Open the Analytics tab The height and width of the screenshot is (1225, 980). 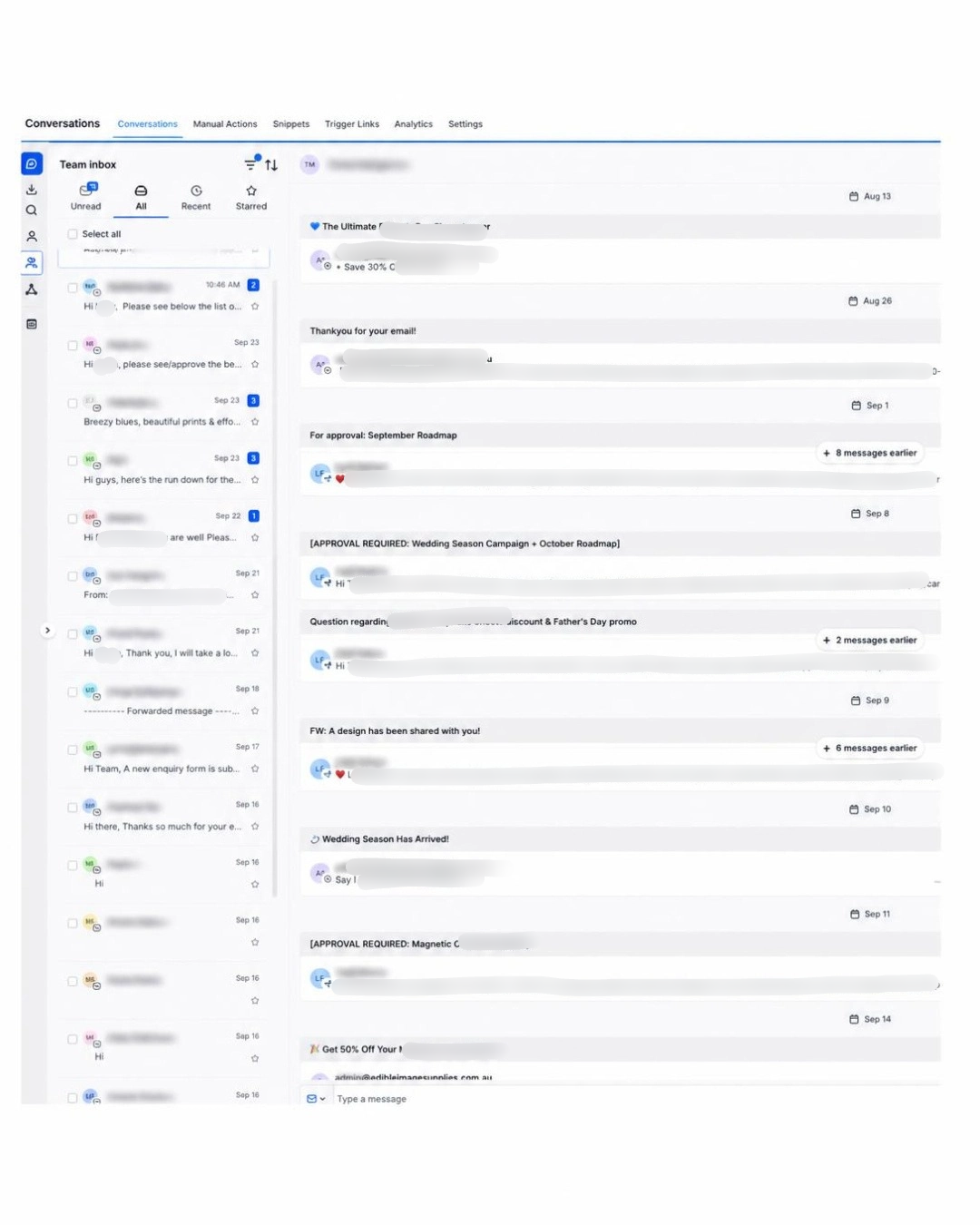pos(413,124)
